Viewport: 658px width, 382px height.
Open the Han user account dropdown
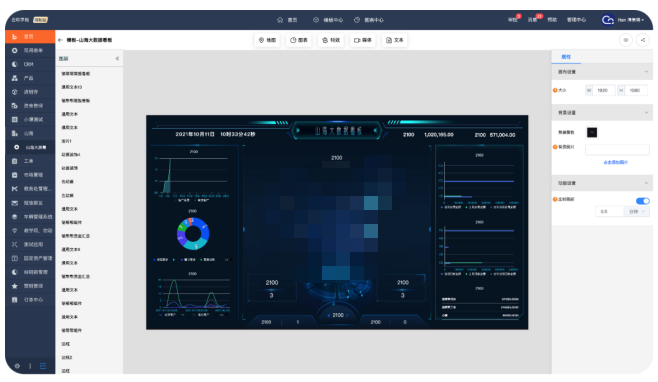(623, 20)
